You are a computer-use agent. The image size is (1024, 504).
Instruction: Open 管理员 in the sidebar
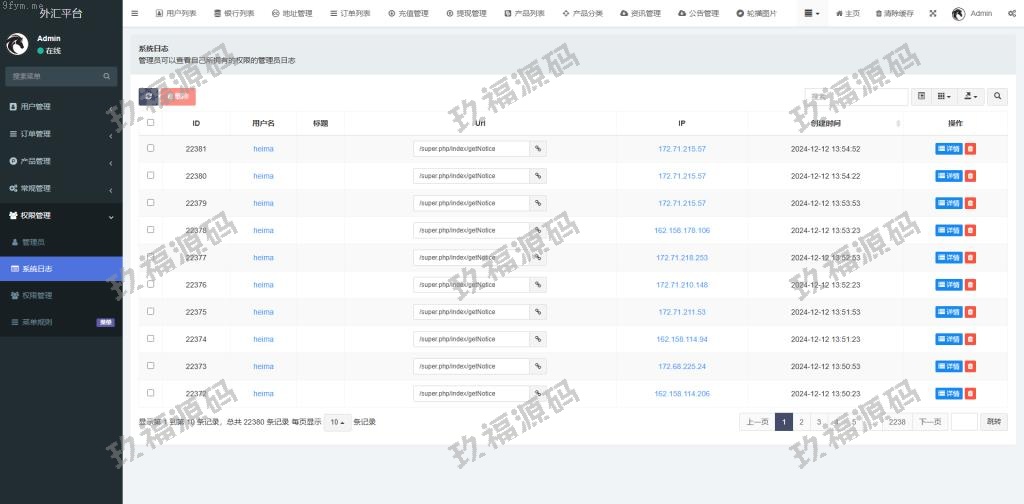pyautogui.click(x=33, y=242)
